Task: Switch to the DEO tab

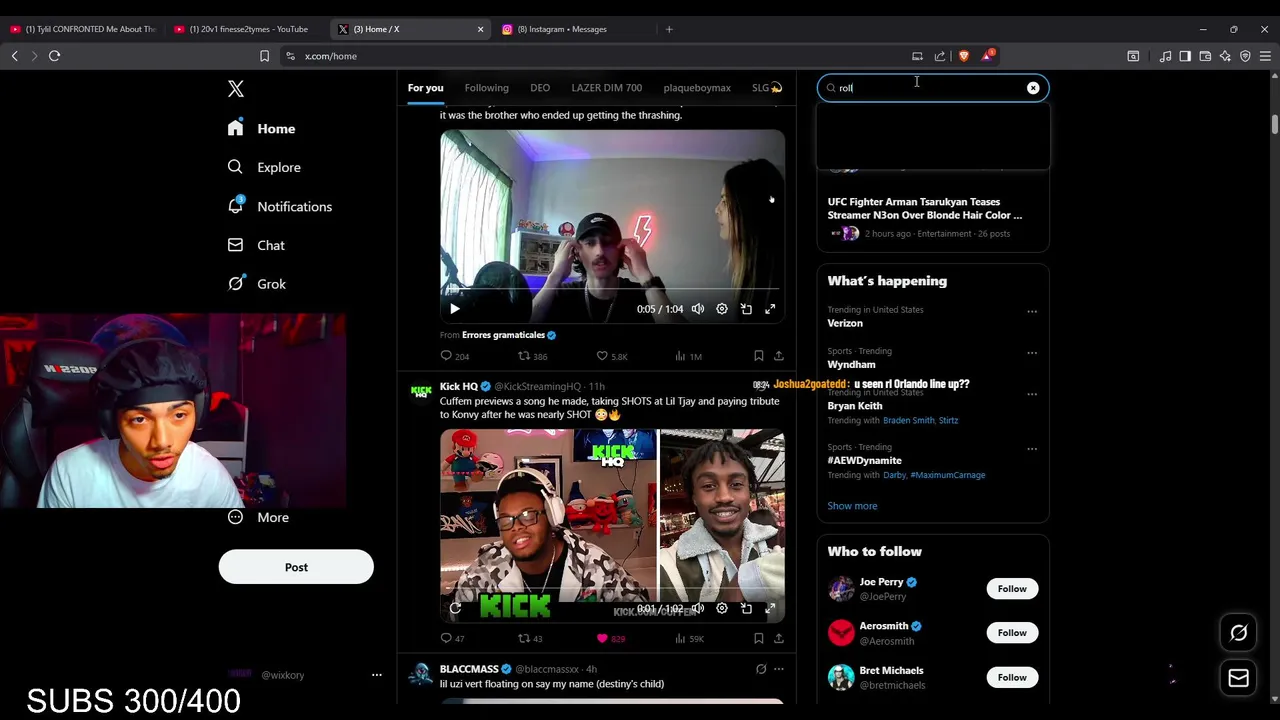Action: click(540, 88)
